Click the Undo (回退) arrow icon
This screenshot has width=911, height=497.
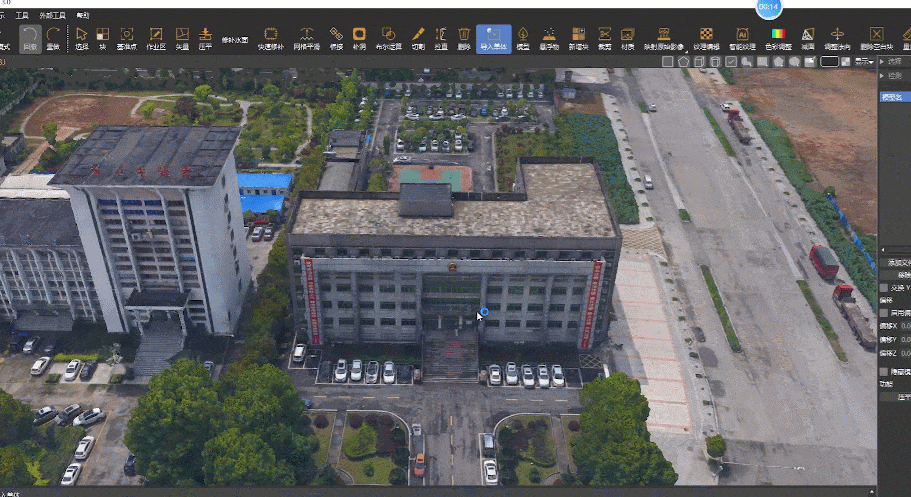click(x=30, y=38)
